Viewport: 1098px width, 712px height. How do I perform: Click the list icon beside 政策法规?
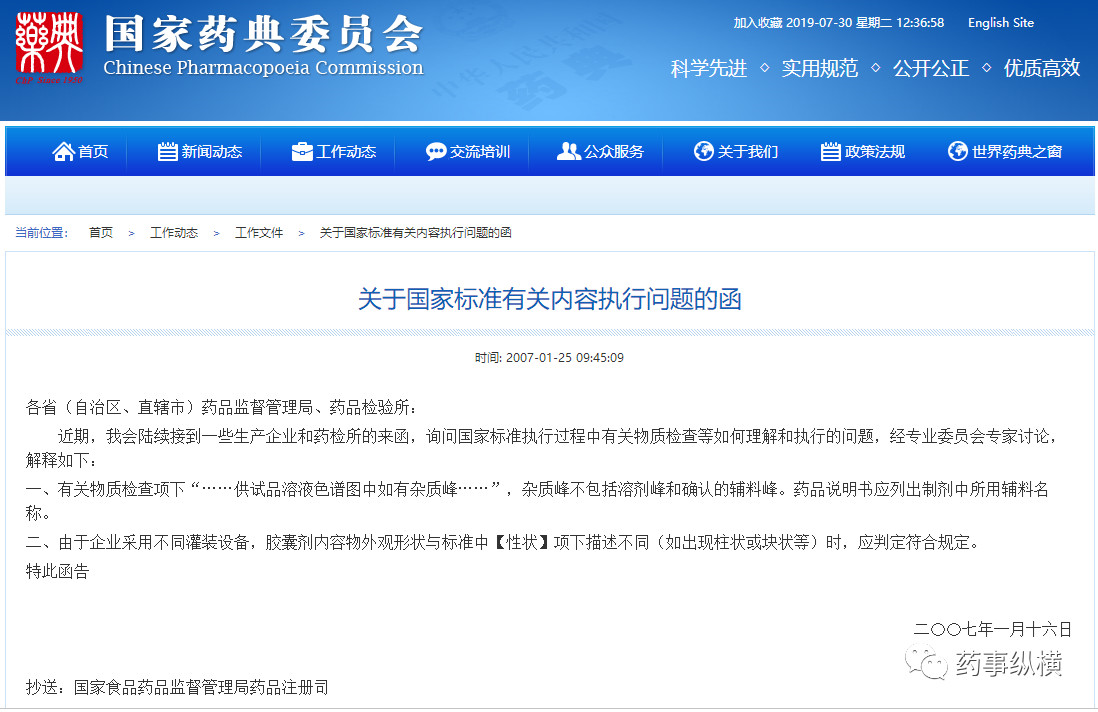(830, 152)
